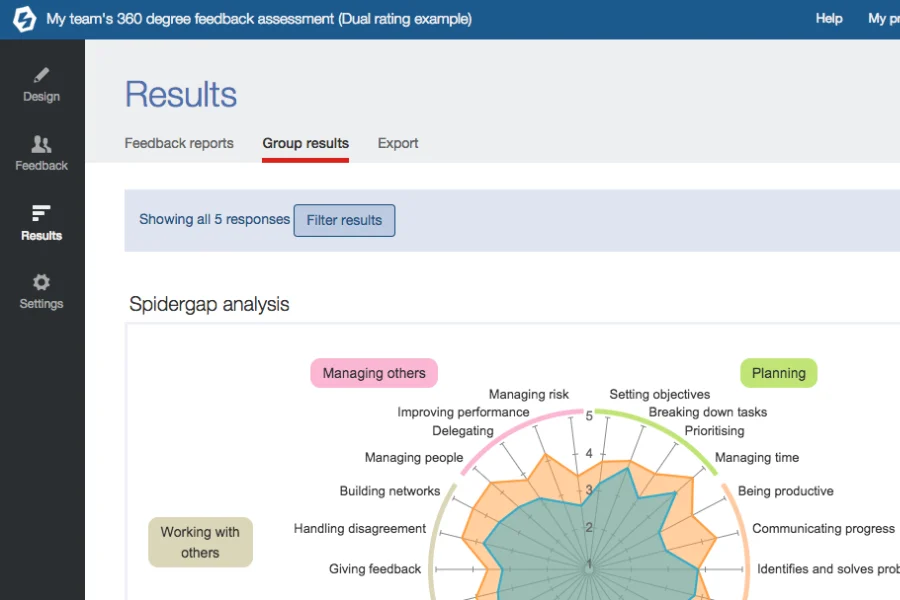Viewport: 900px width, 600px height.
Task: Click the 'Spidergap analysis' heading
Action: tap(210, 304)
